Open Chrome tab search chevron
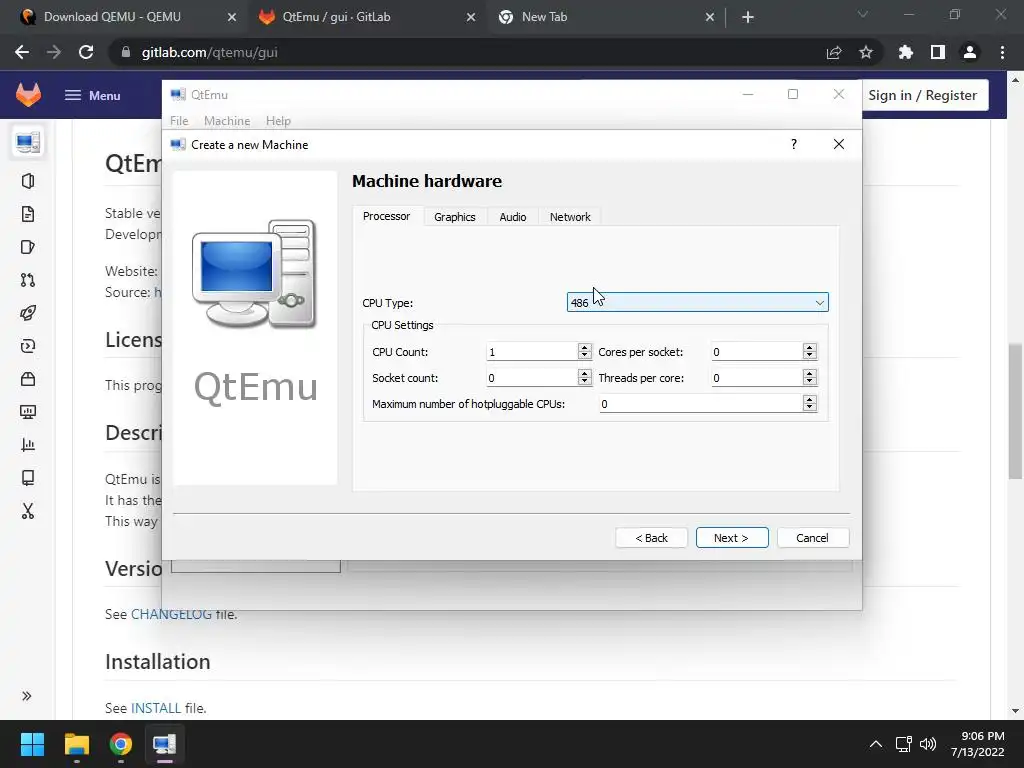Screen dimensions: 1024x768 click(x=863, y=14)
